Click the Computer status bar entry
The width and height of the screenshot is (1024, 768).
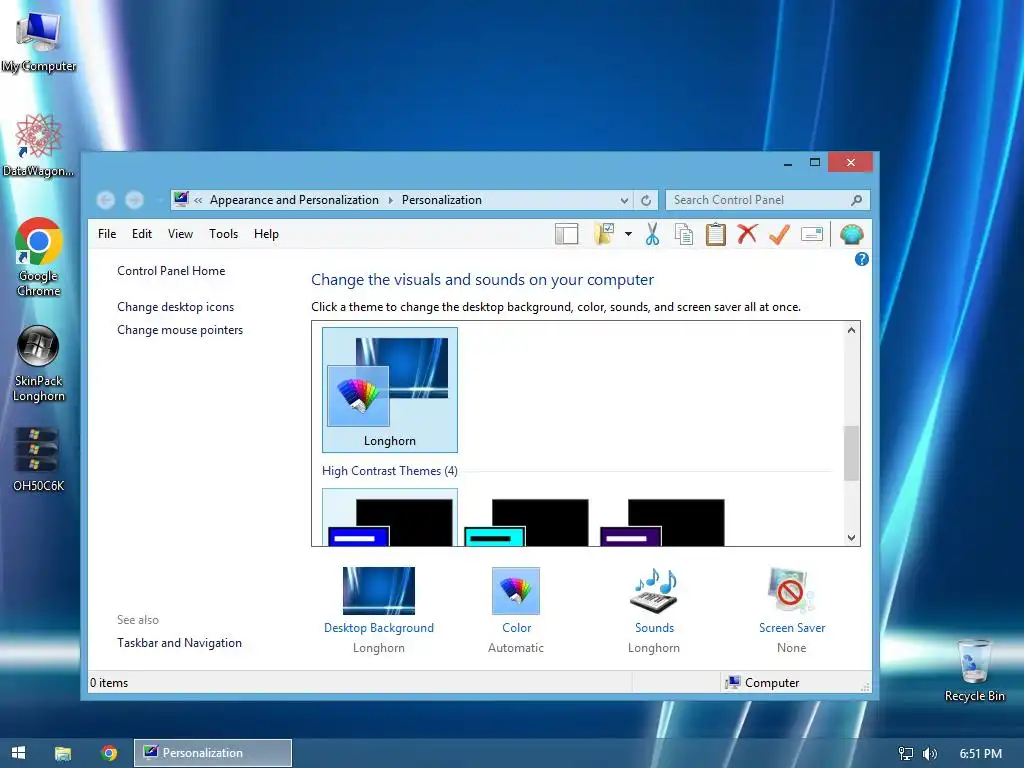coord(762,682)
